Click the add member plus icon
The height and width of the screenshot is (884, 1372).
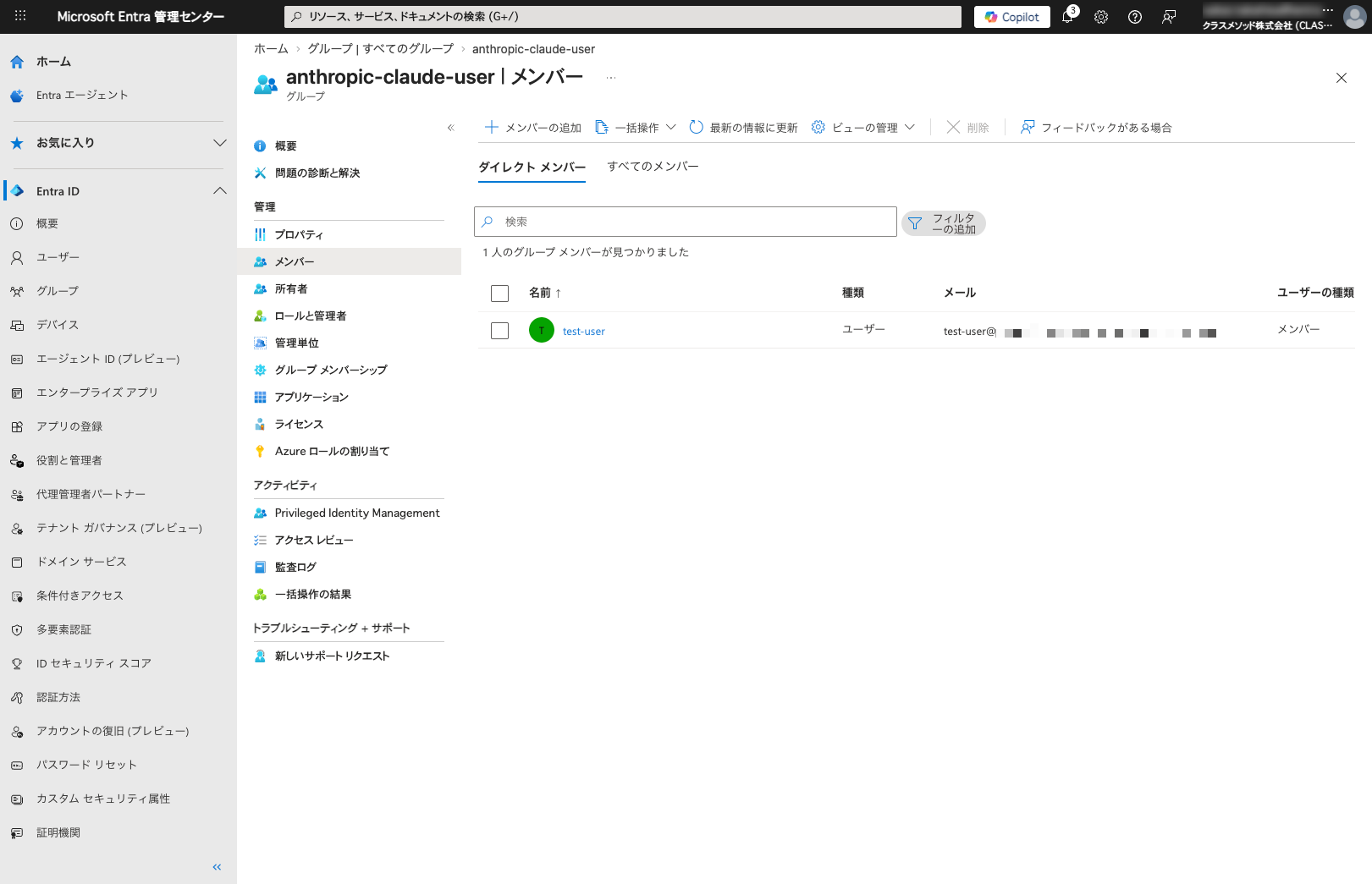pyautogui.click(x=492, y=127)
